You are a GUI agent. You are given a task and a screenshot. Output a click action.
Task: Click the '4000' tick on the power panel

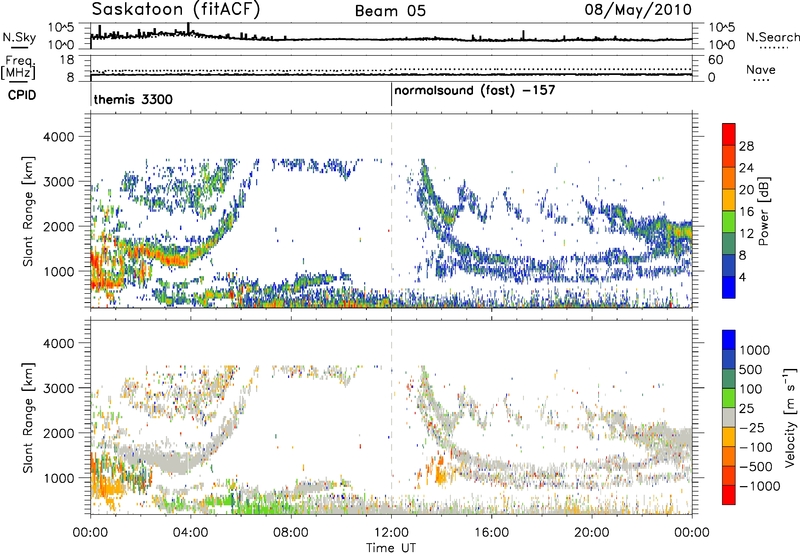pyautogui.click(x=58, y=137)
